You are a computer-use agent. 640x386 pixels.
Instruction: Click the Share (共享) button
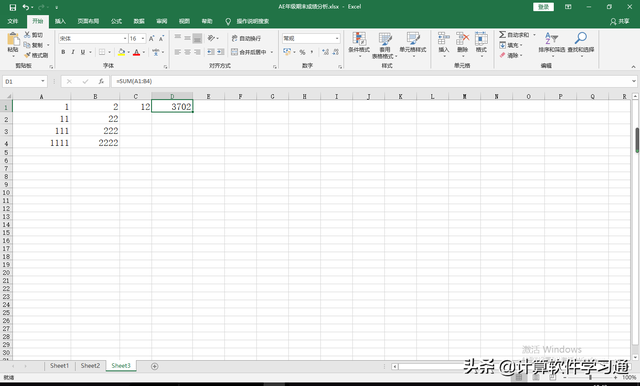click(619, 21)
